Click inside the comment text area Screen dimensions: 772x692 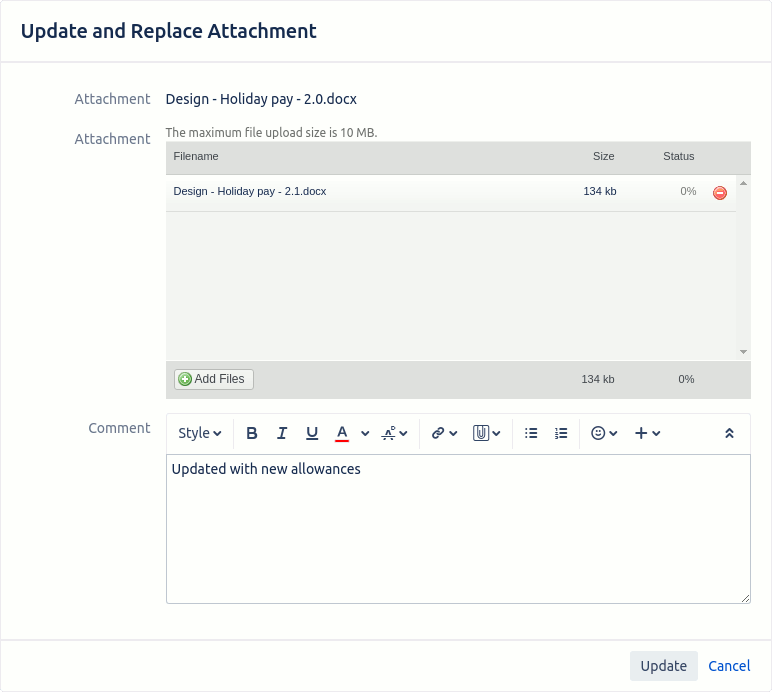point(458,529)
